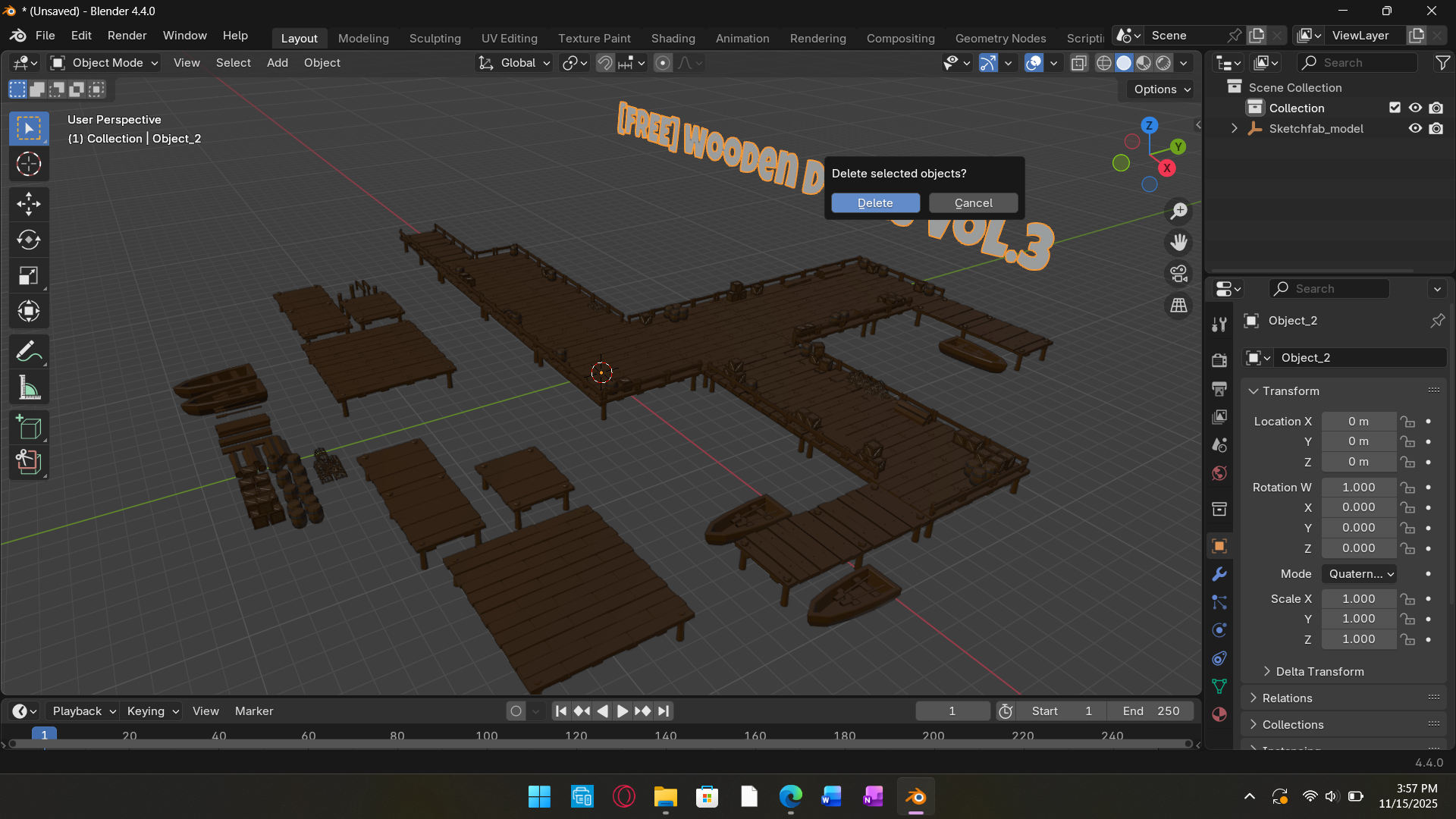Activate the 3D Cursor tool
The width and height of the screenshot is (1456, 819).
click(x=29, y=164)
